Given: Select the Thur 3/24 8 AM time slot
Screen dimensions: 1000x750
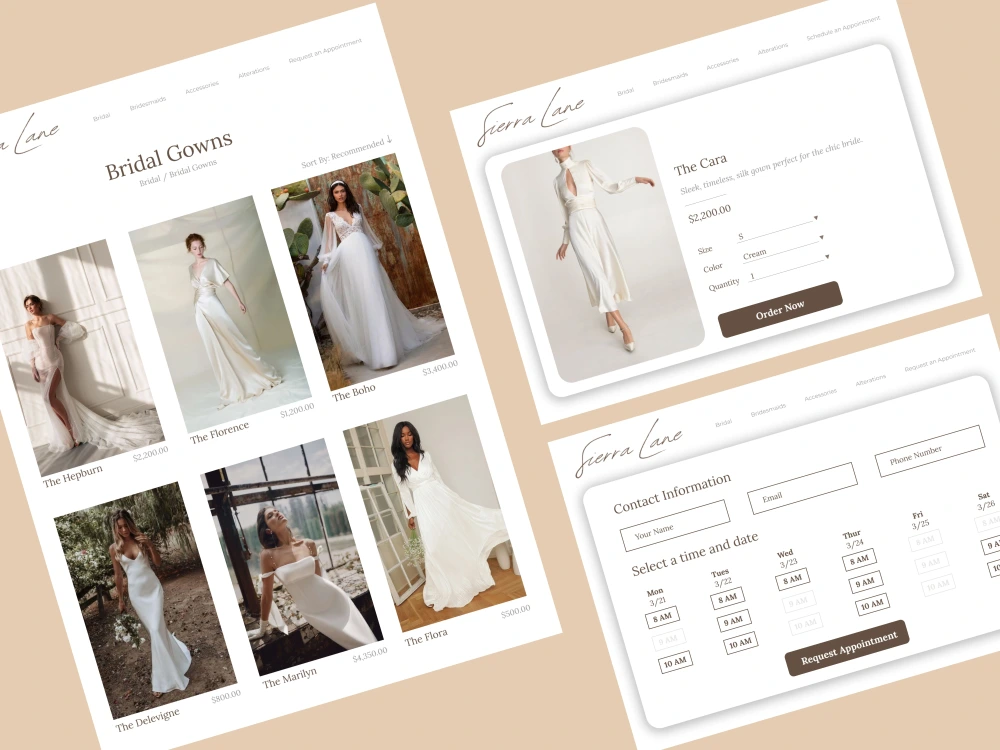Looking at the screenshot, I should [x=858, y=560].
